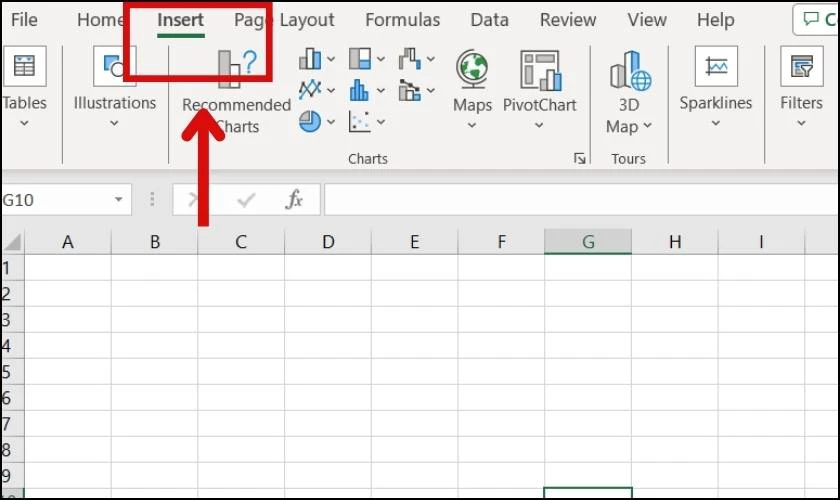Expand the Sparklines dropdown chevron
Image resolution: width=840 pixels, height=500 pixels.
tap(716, 123)
